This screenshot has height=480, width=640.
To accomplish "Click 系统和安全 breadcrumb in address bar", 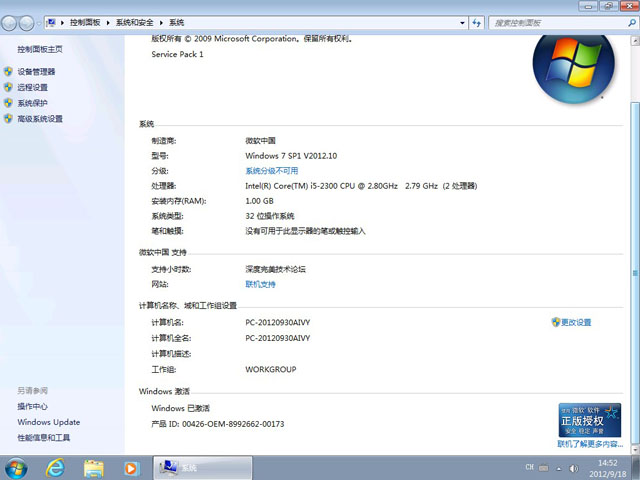I will click(x=134, y=22).
